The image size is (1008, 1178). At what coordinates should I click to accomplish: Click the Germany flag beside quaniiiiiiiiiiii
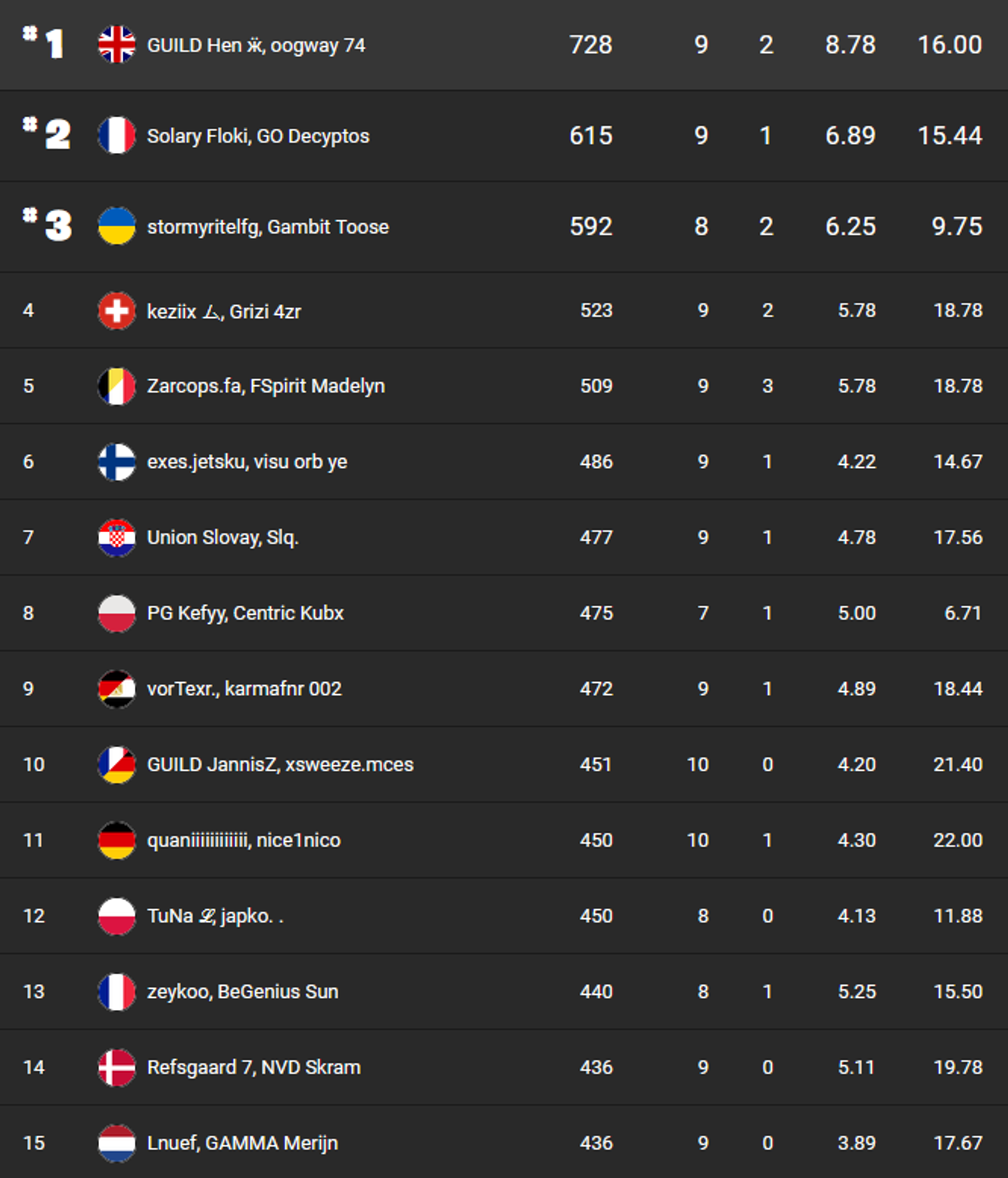click(x=117, y=840)
